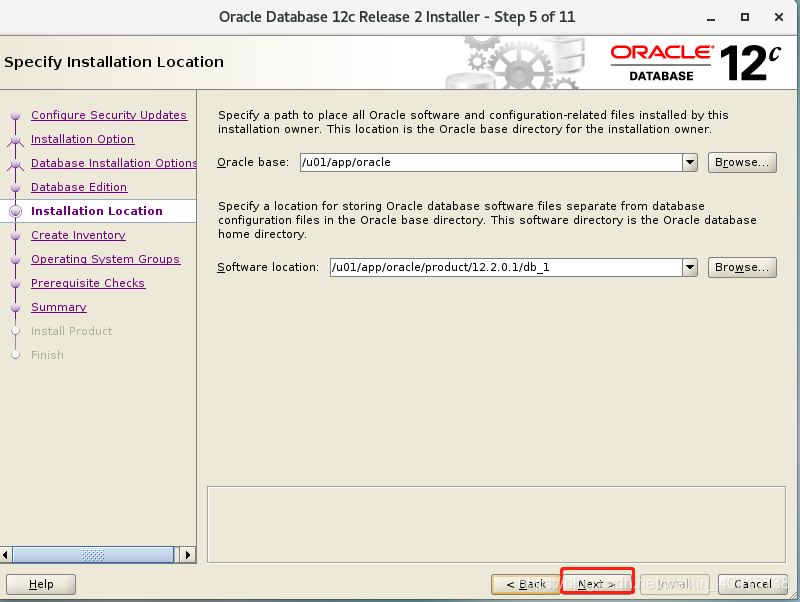
Task: Minimize the installer window
Action: click(x=711, y=17)
